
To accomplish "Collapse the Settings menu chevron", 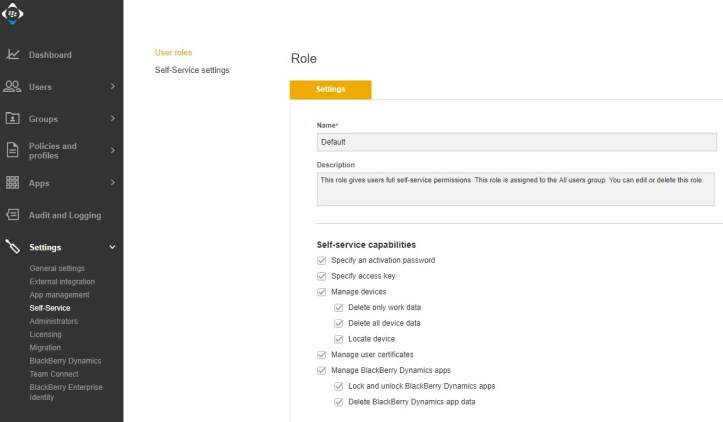I will pyautogui.click(x=113, y=247).
